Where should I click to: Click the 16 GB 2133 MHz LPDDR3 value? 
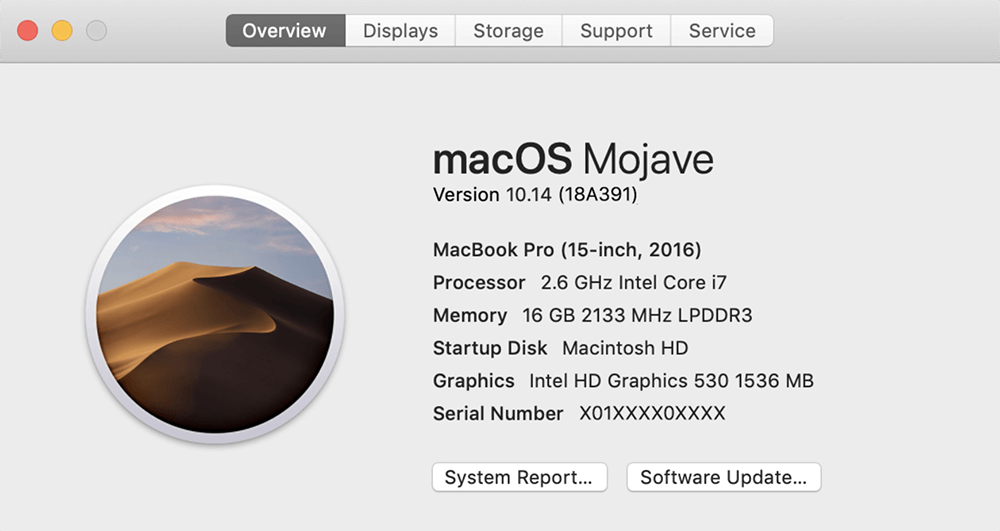637,316
